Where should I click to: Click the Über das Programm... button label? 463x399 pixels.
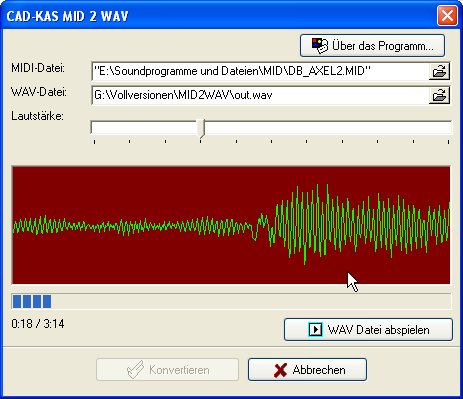383,46
